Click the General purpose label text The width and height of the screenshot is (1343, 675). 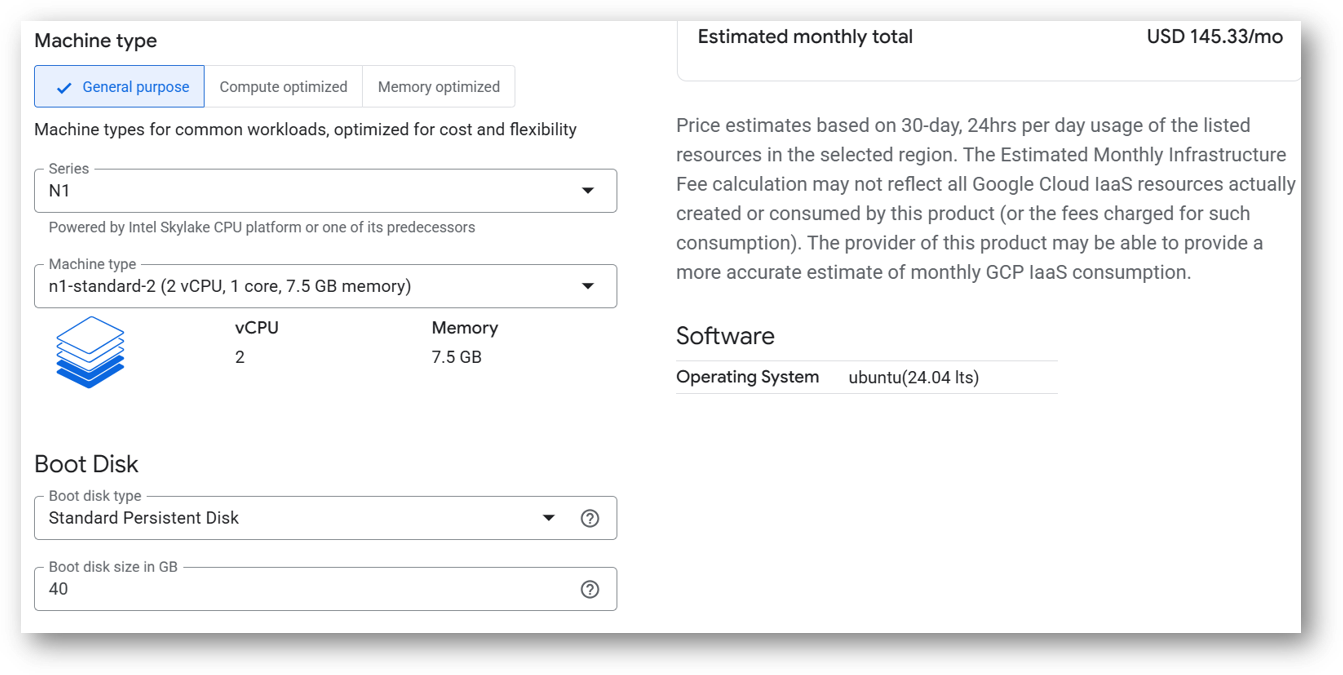136,87
